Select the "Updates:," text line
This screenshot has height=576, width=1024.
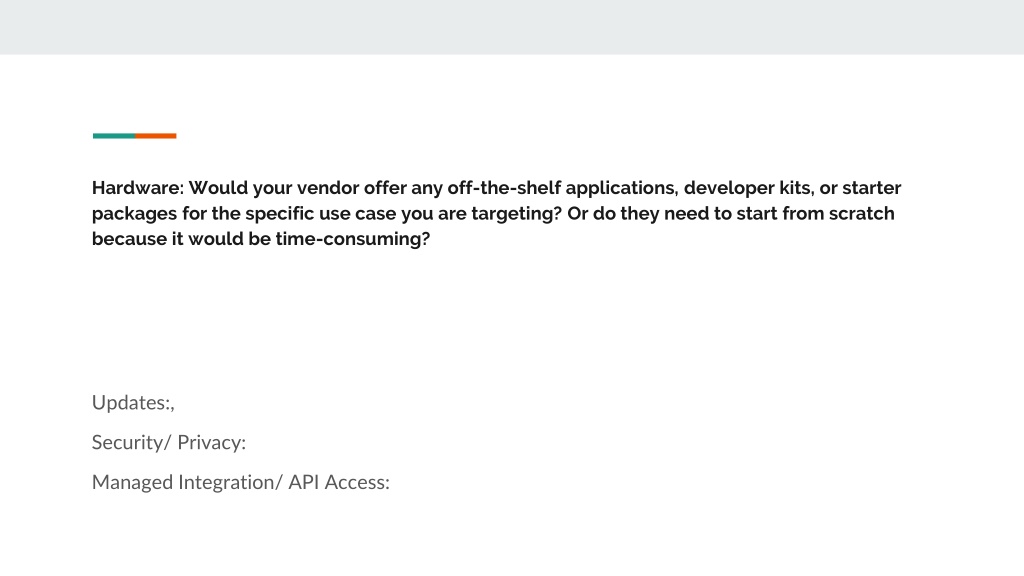(x=133, y=403)
